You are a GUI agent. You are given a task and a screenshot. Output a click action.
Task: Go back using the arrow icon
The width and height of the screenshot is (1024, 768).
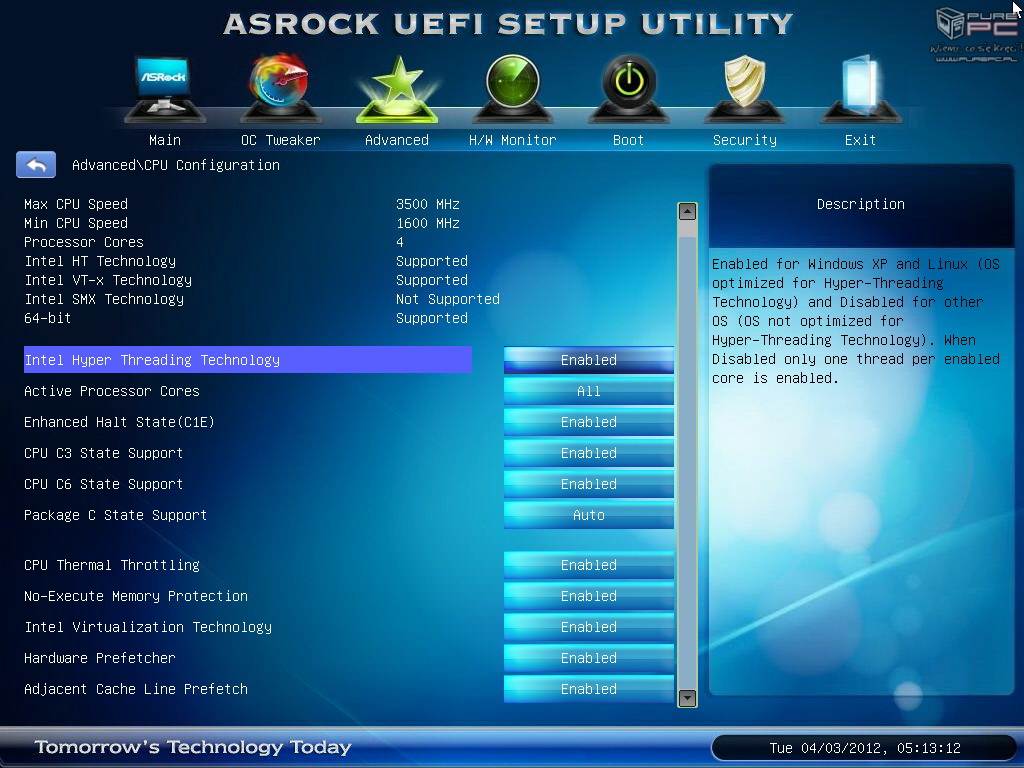coord(36,165)
